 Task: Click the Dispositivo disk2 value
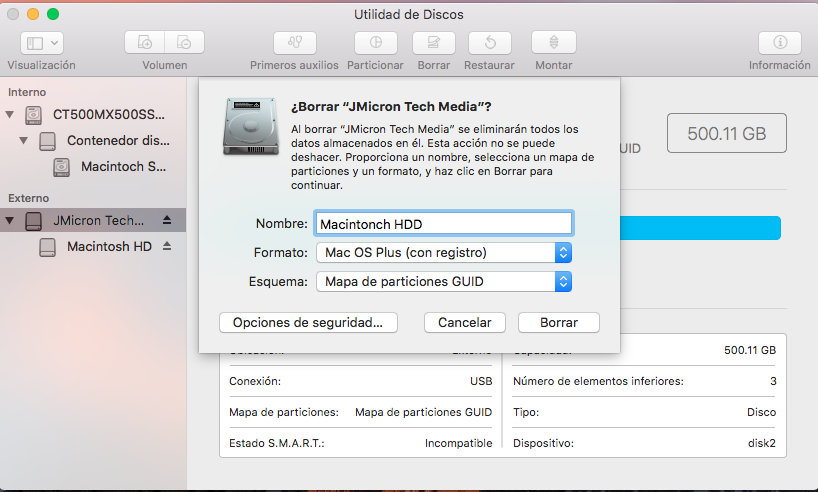point(762,443)
